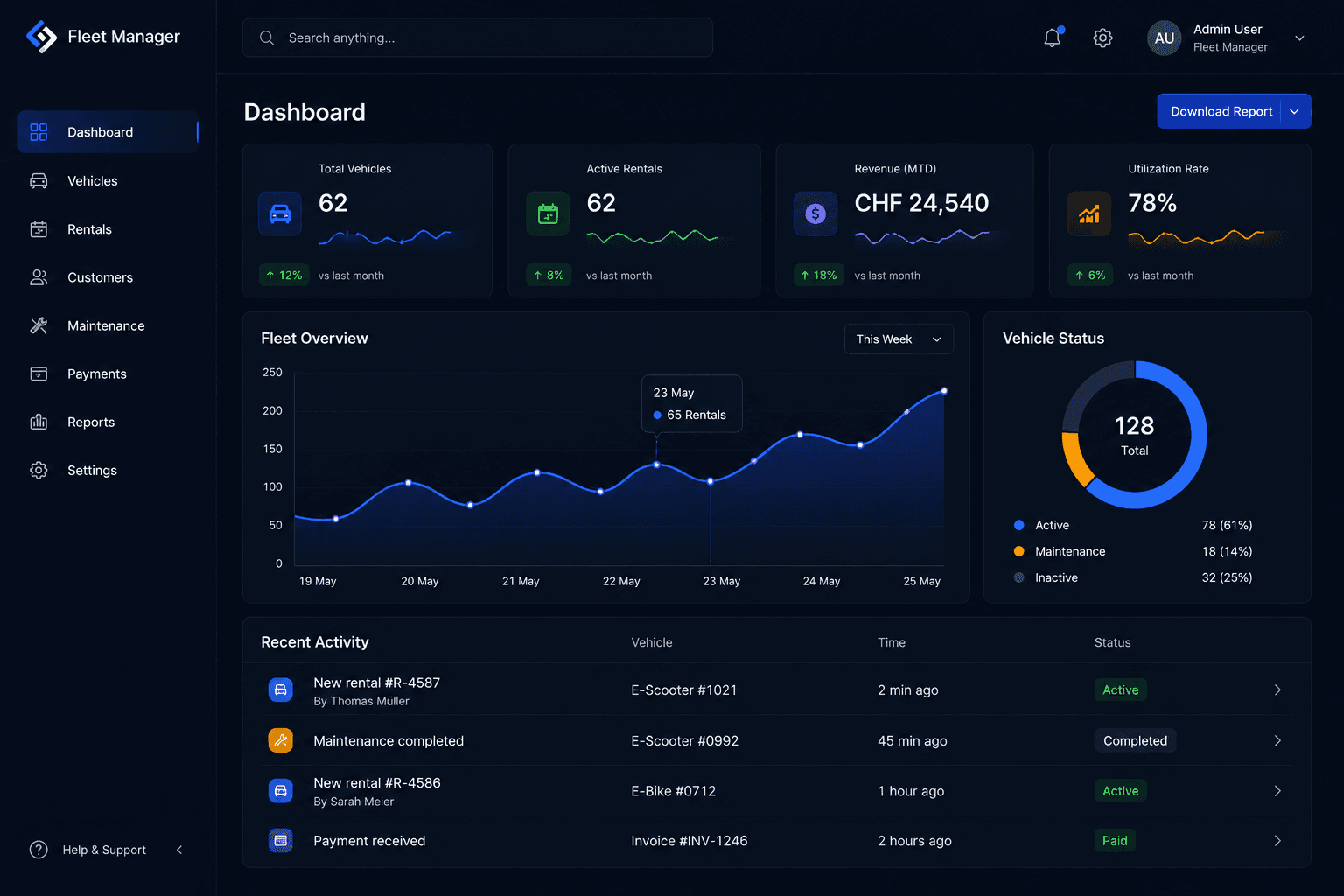Click the Revenue dollar coin icon
1344x896 pixels.
tap(815, 213)
